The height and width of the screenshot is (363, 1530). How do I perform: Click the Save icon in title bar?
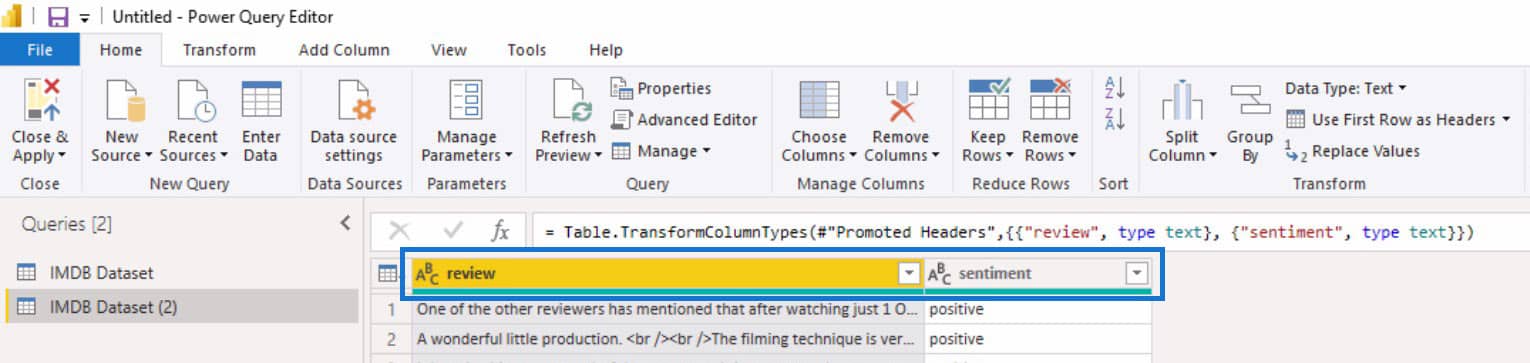58,17
